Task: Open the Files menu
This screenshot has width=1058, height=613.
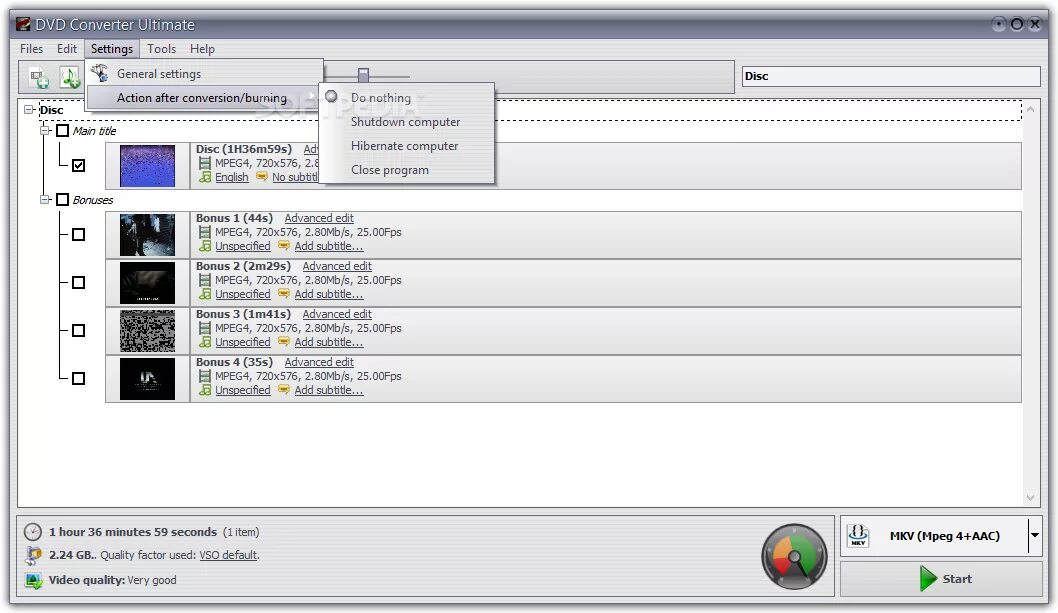Action: click(31, 49)
